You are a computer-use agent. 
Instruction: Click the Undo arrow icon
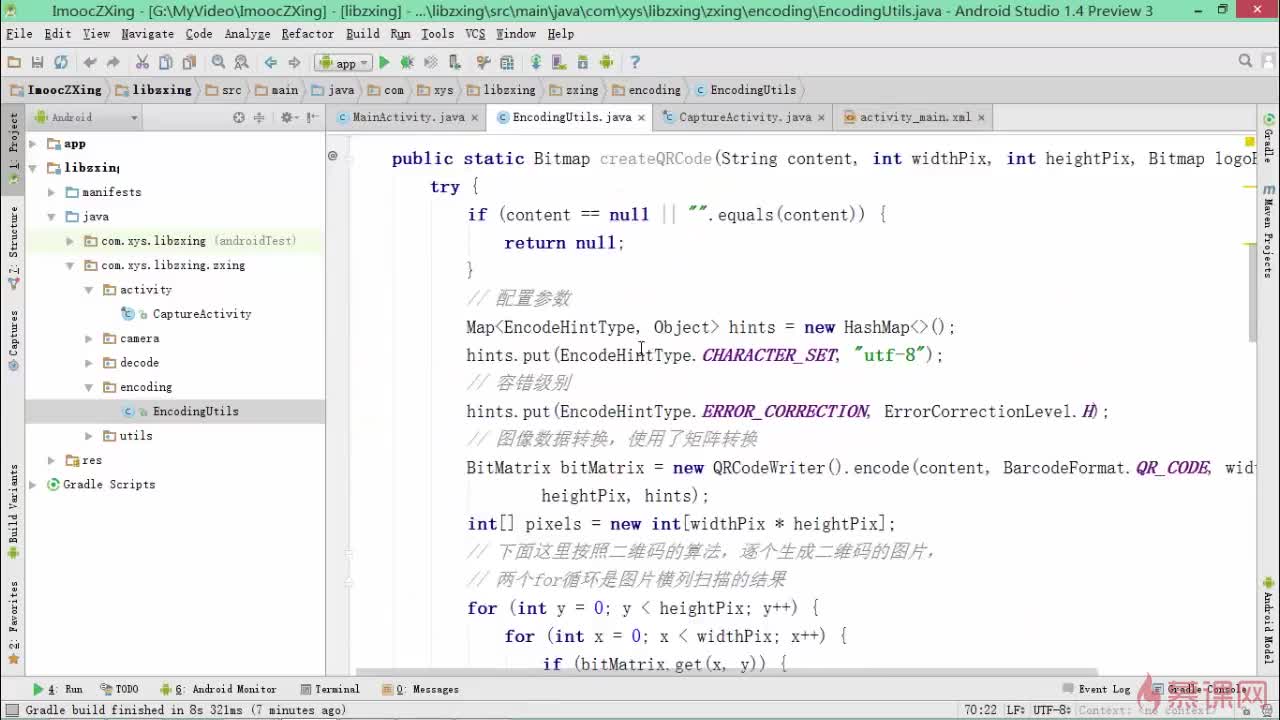(x=90, y=62)
